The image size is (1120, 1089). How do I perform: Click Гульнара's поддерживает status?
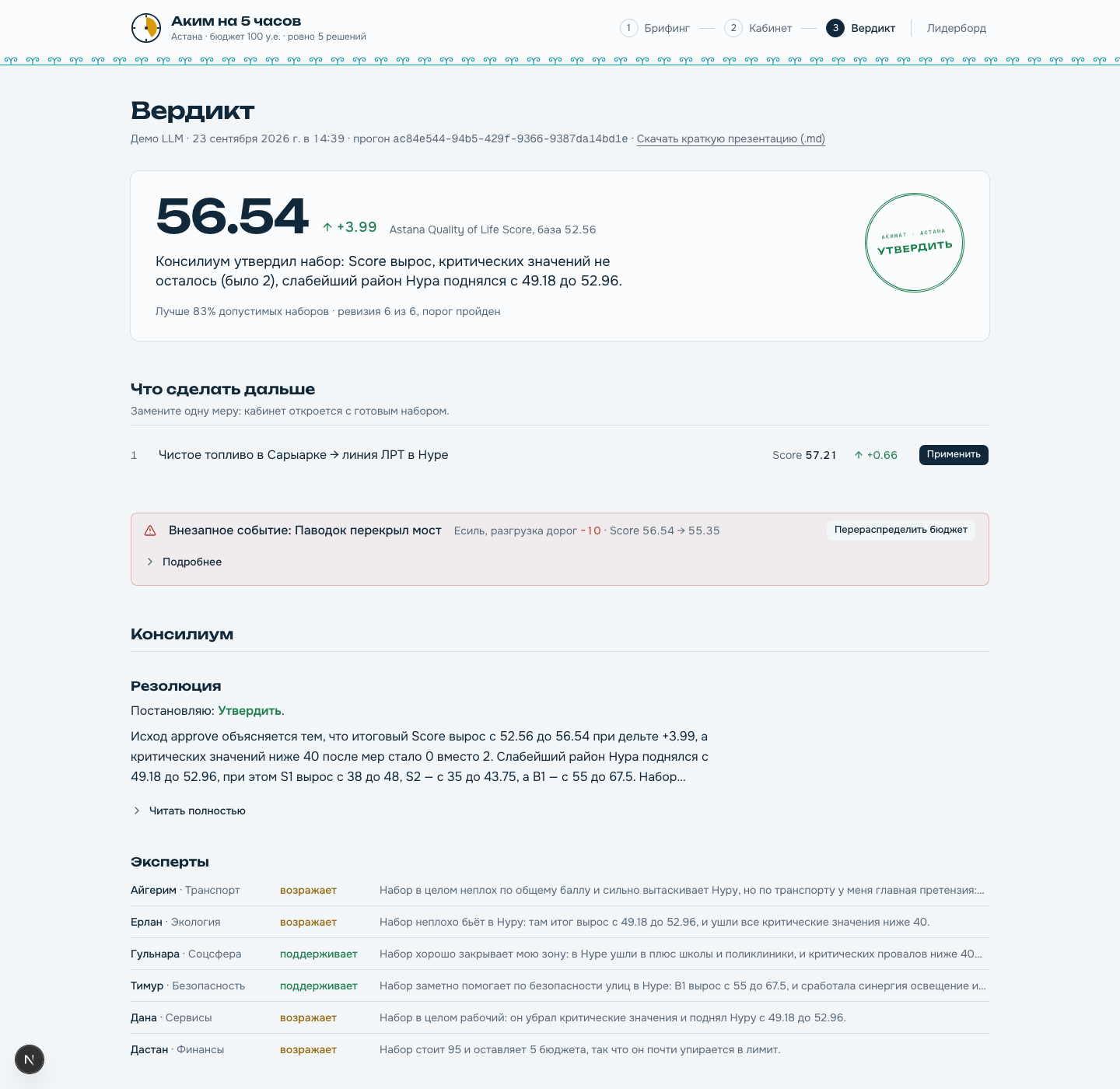click(319, 954)
